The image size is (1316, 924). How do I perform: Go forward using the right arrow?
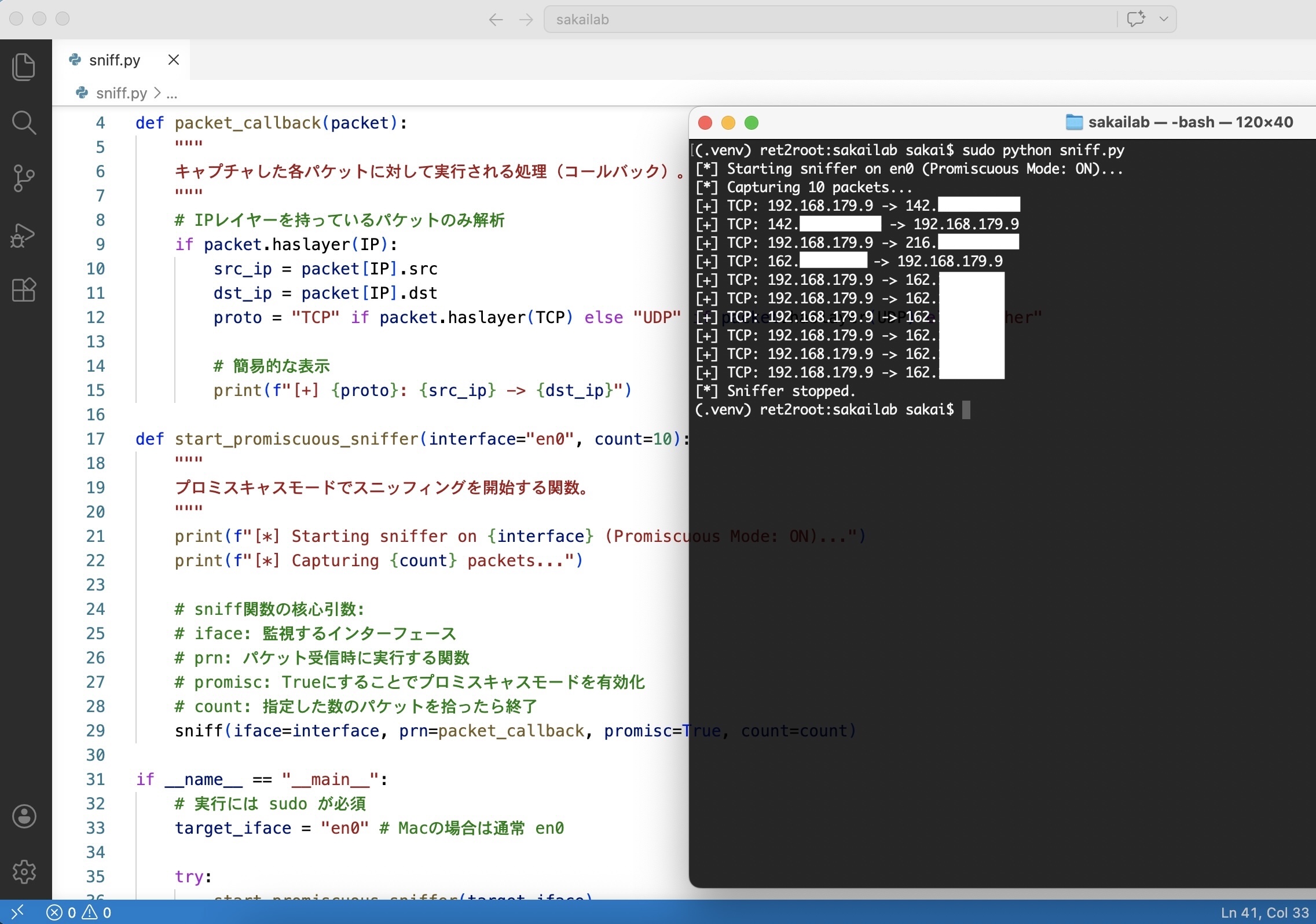tap(526, 20)
